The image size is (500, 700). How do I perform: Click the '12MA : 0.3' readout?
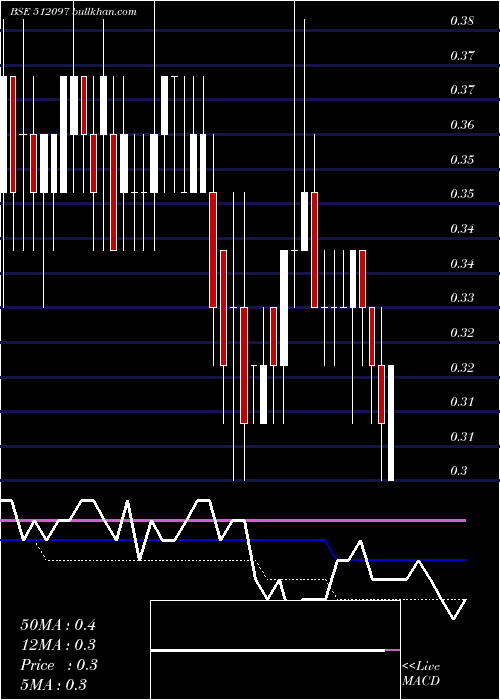58,645
